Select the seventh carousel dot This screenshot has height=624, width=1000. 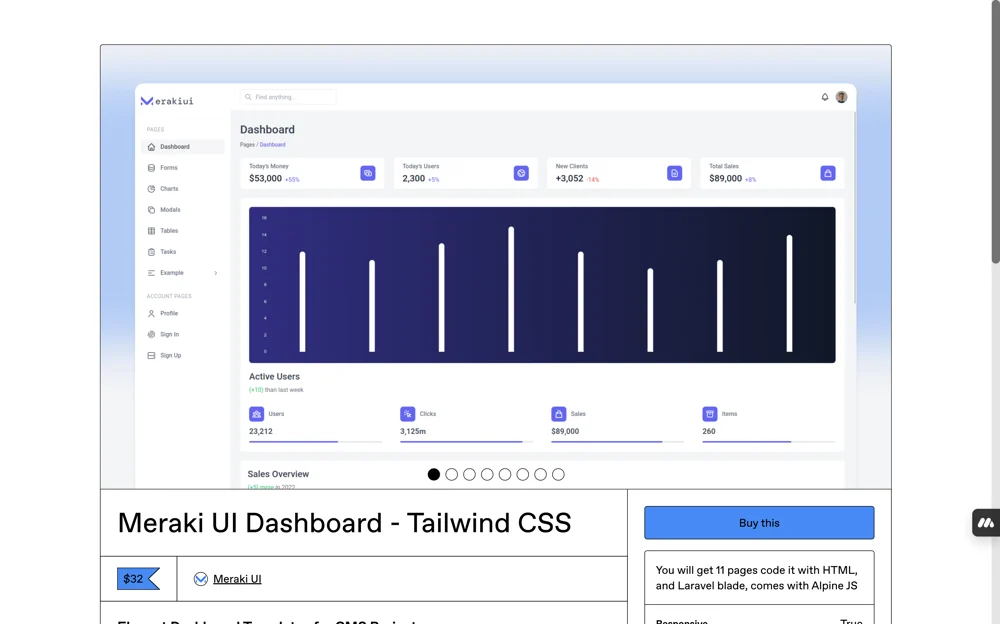click(541, 475)
